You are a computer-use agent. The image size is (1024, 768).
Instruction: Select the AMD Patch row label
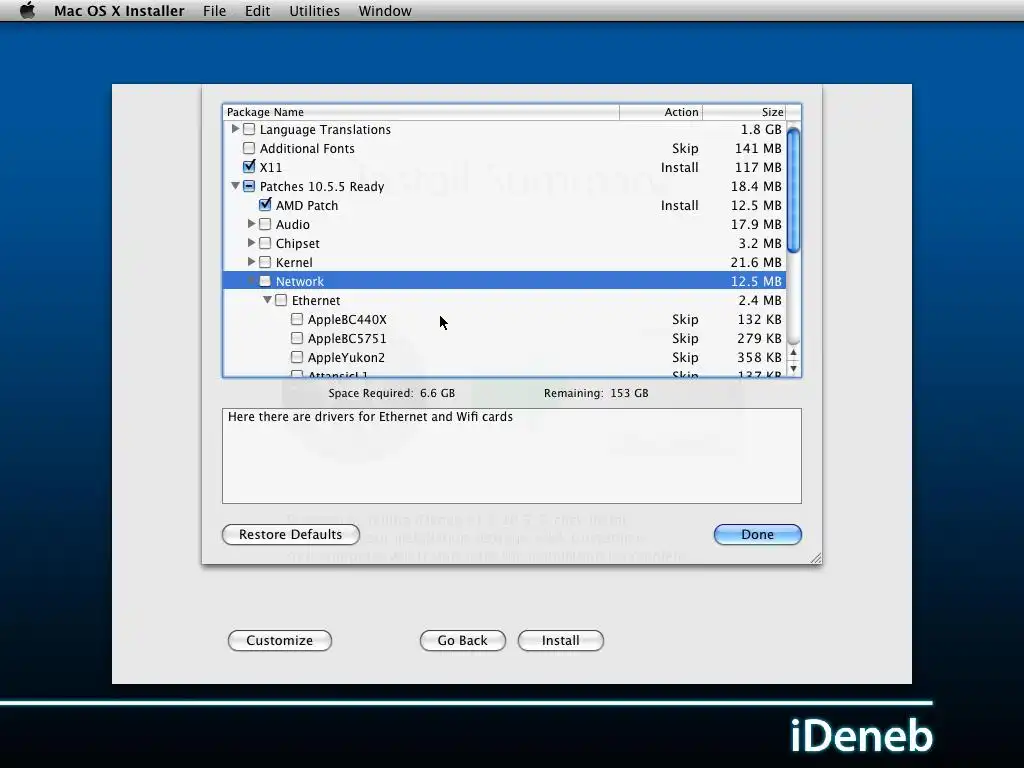pos(307,205)
